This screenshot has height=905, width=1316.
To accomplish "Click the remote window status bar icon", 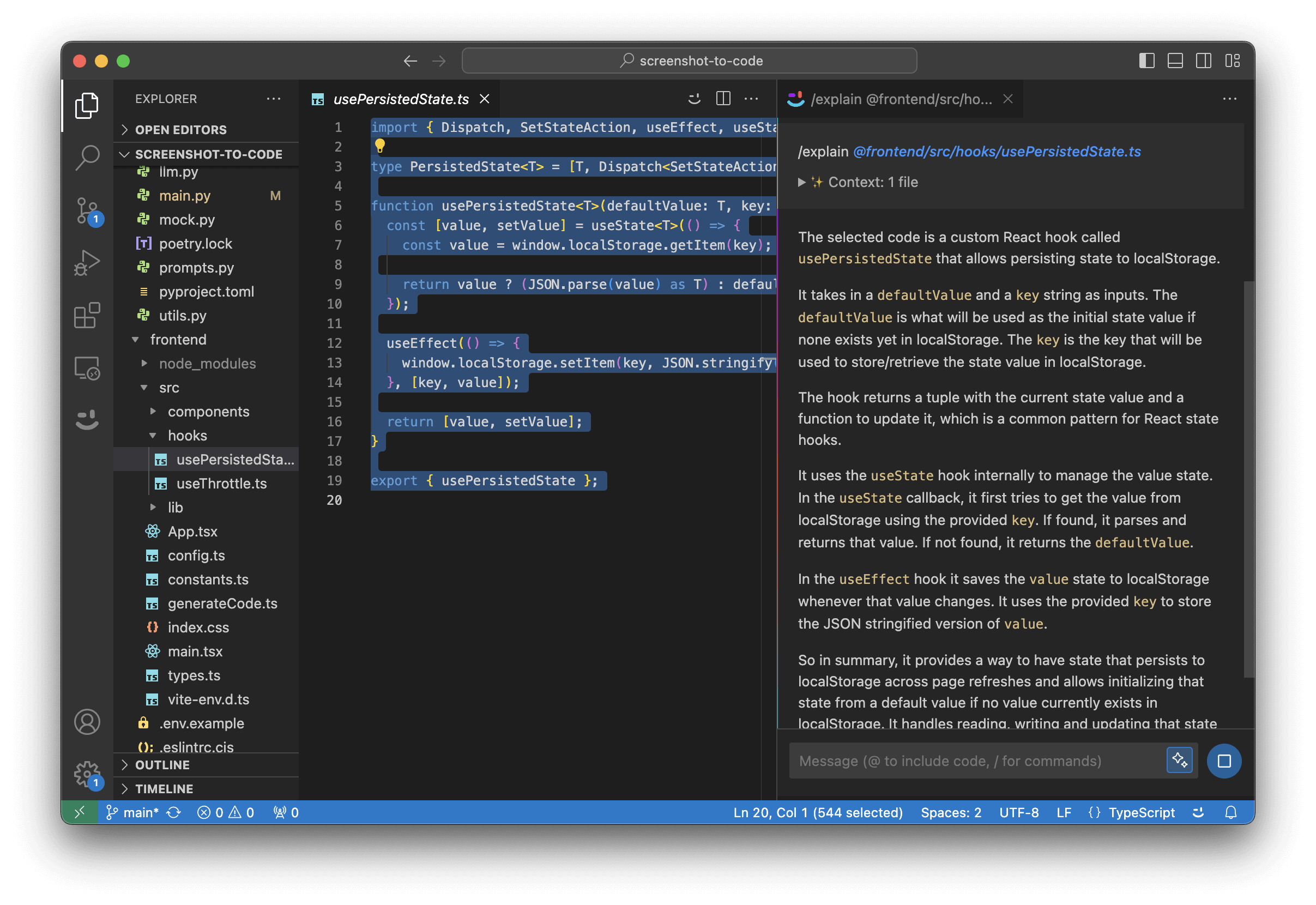I will click(80, 812).
